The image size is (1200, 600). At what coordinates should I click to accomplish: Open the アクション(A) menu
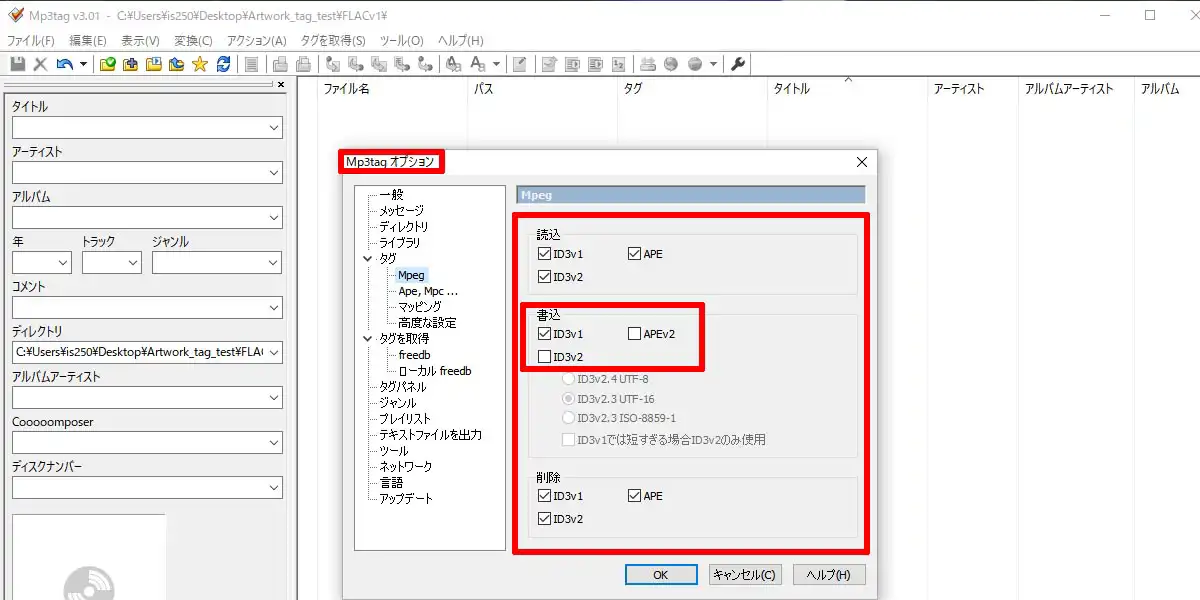tap(256, 41)
